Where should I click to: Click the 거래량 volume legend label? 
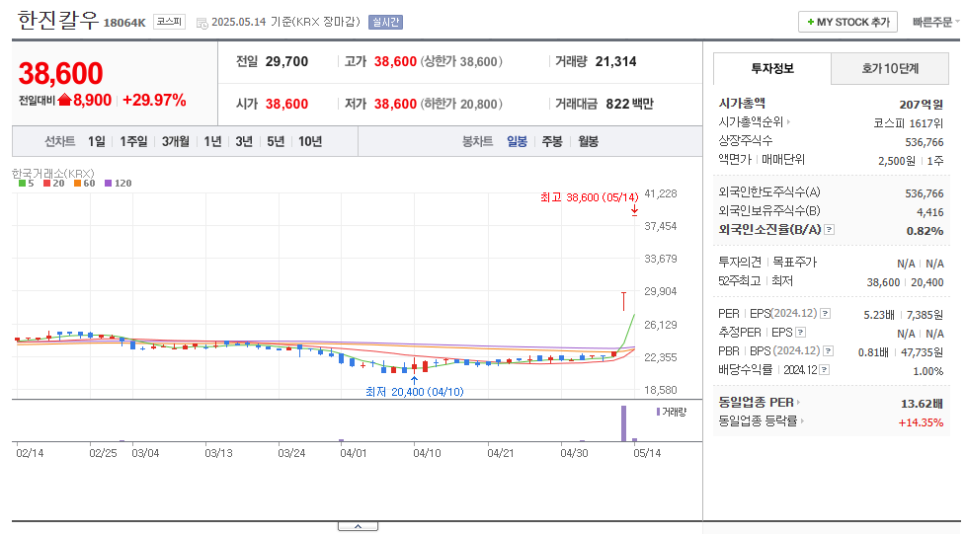pos(672,412)
